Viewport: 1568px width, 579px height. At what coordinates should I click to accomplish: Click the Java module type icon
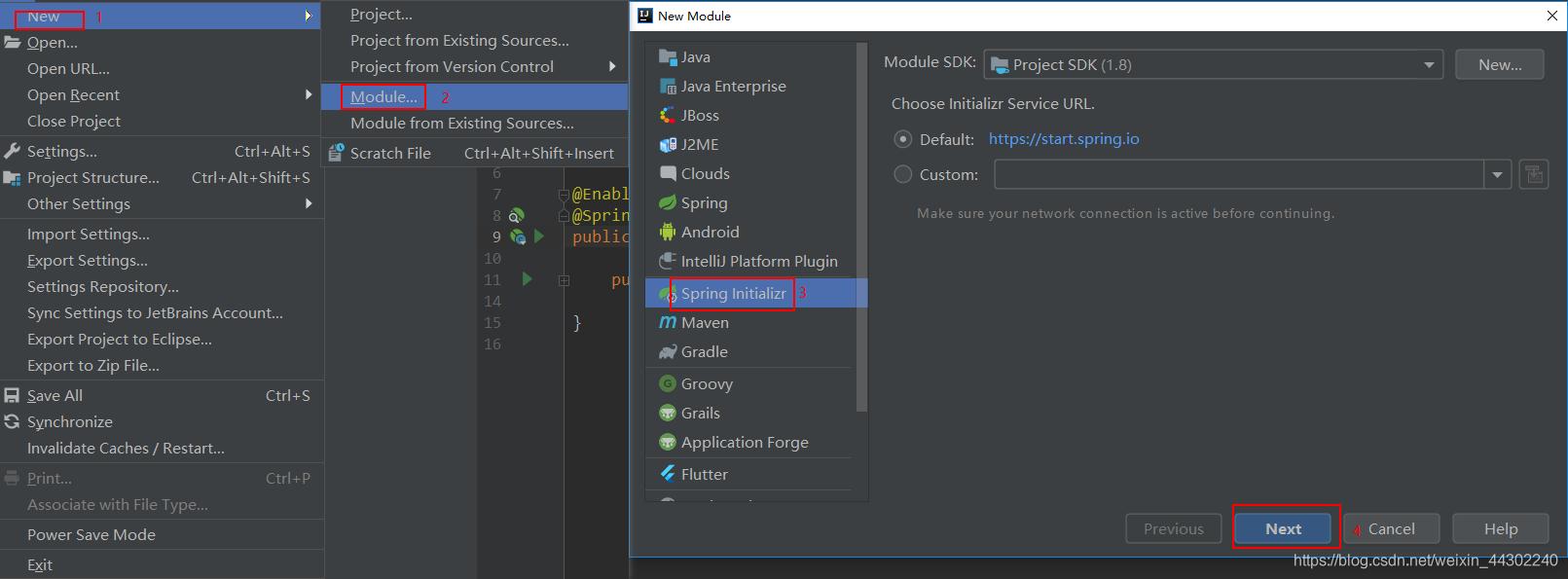pyautogui.click(x=668, y=56)
